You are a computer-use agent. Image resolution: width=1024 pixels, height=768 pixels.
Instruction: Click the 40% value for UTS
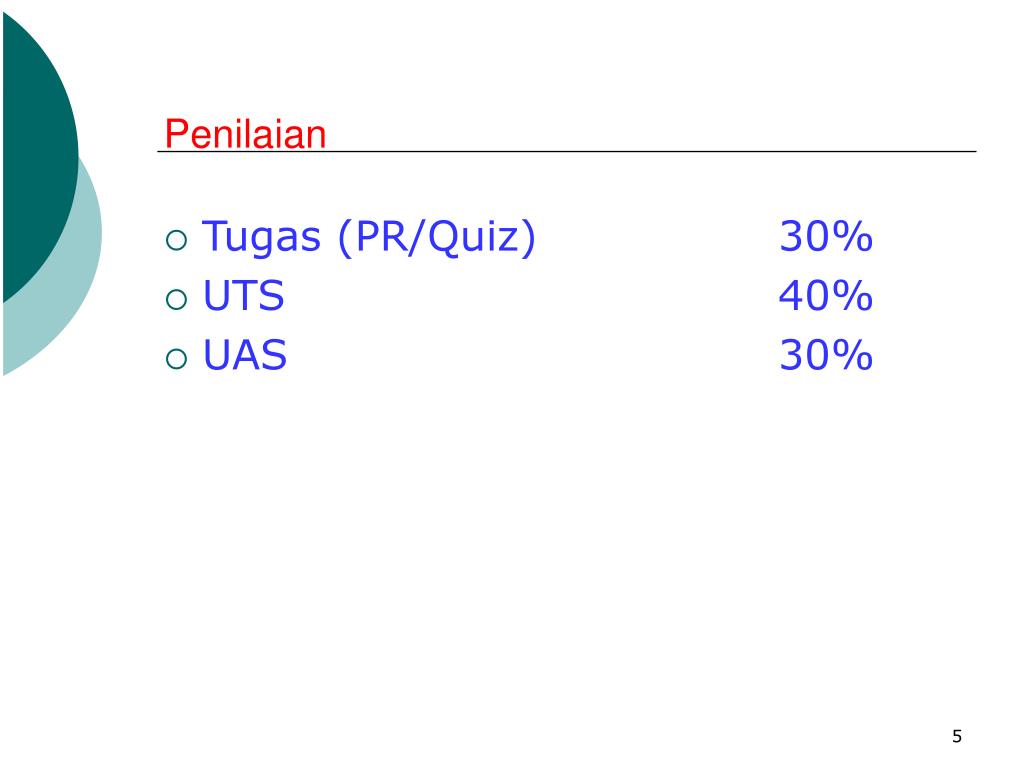tap(826, 295)
